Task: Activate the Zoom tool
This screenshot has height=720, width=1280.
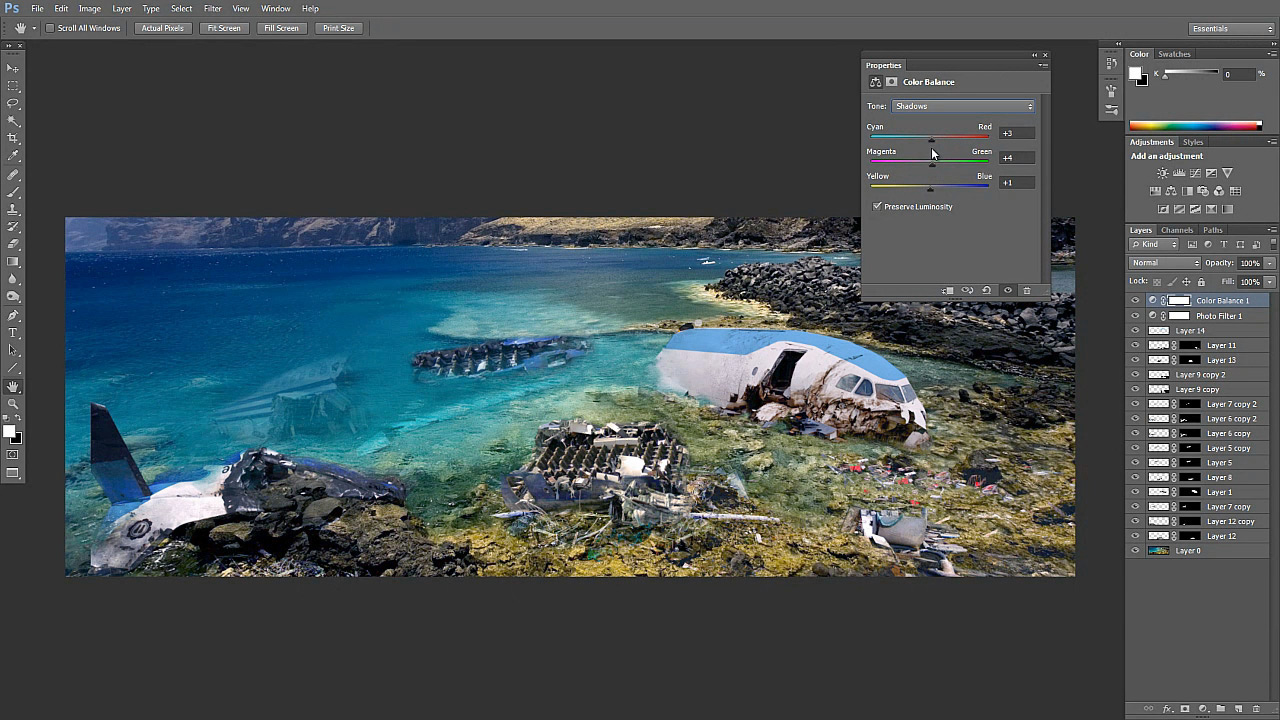Action: pyautogui.click(x=13, y=404)
